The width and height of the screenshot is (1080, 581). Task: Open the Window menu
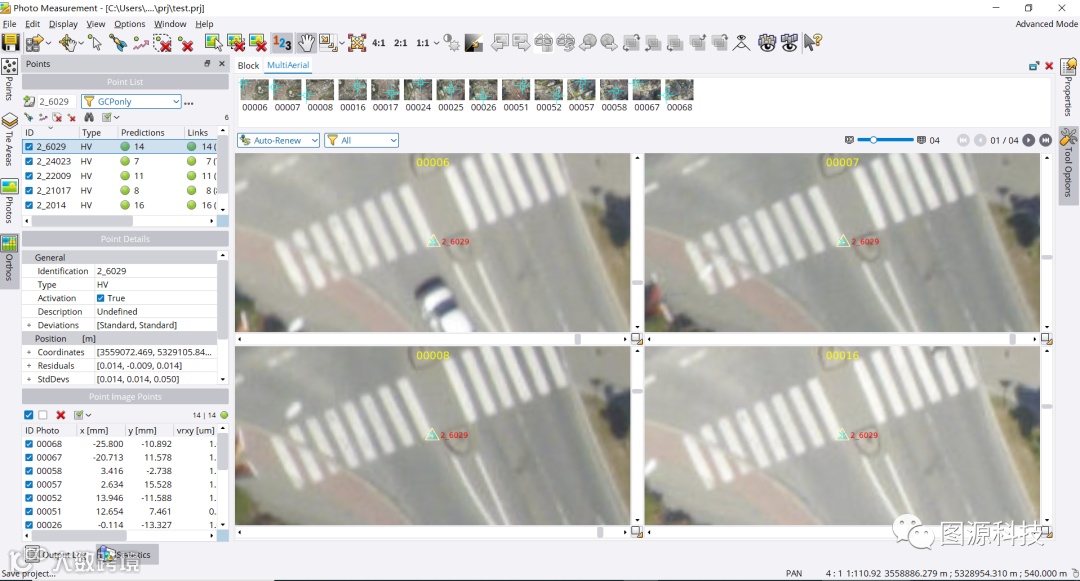click(x=170, y=23)
